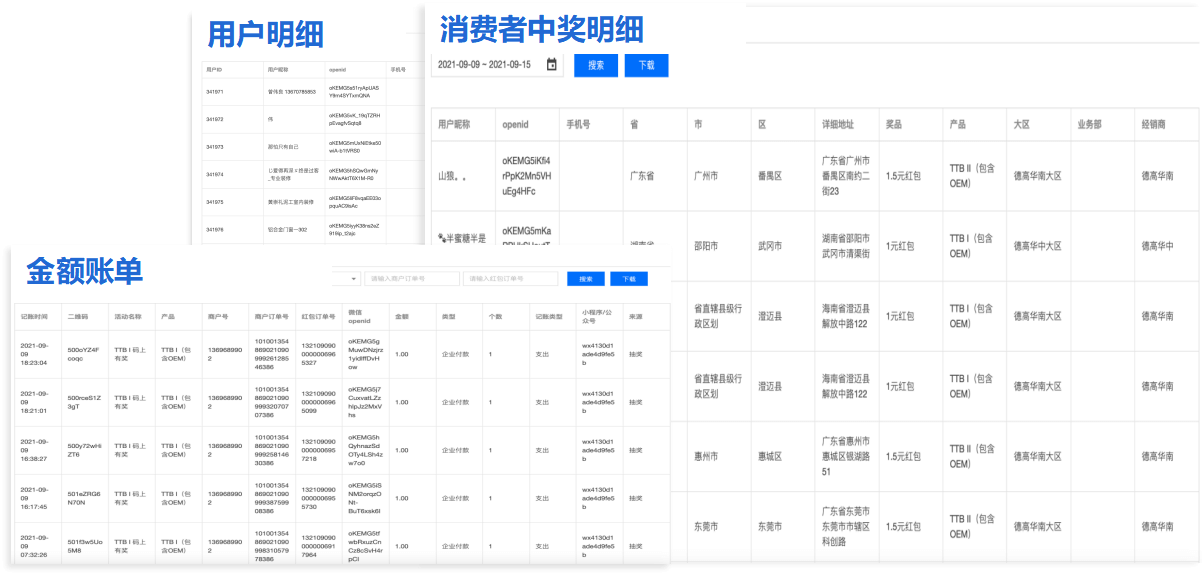This screenshot has width=1203, height=575.
Task: Click QR code cell 500oYZ4Fcoqc
Action: click(82, 353)
